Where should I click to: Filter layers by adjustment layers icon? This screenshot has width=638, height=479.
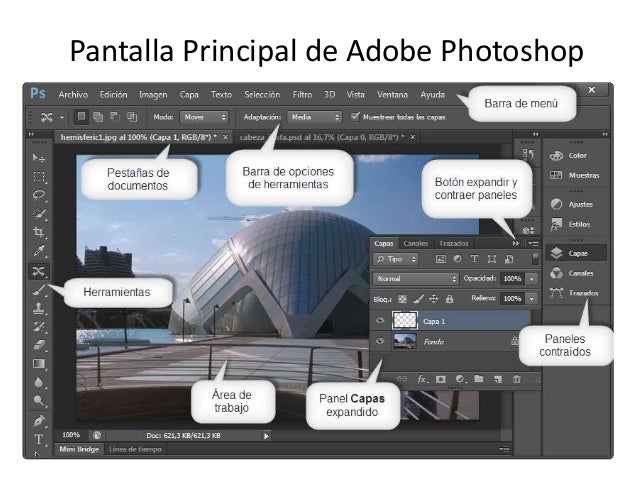457,259
